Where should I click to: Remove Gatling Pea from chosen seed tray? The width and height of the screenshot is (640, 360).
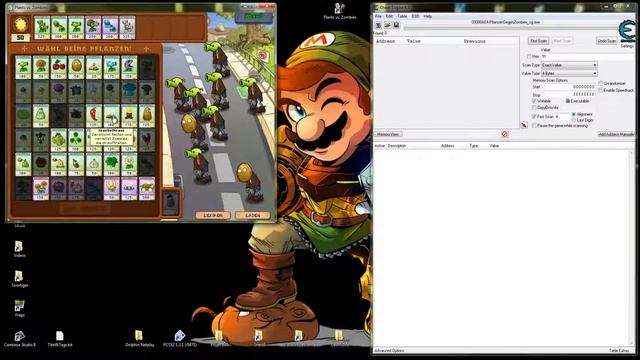(x=93, y=28)
